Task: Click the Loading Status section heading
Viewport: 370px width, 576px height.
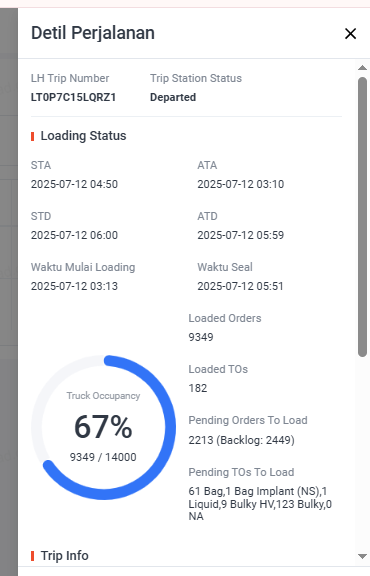Action: click(x=83, y=136)
